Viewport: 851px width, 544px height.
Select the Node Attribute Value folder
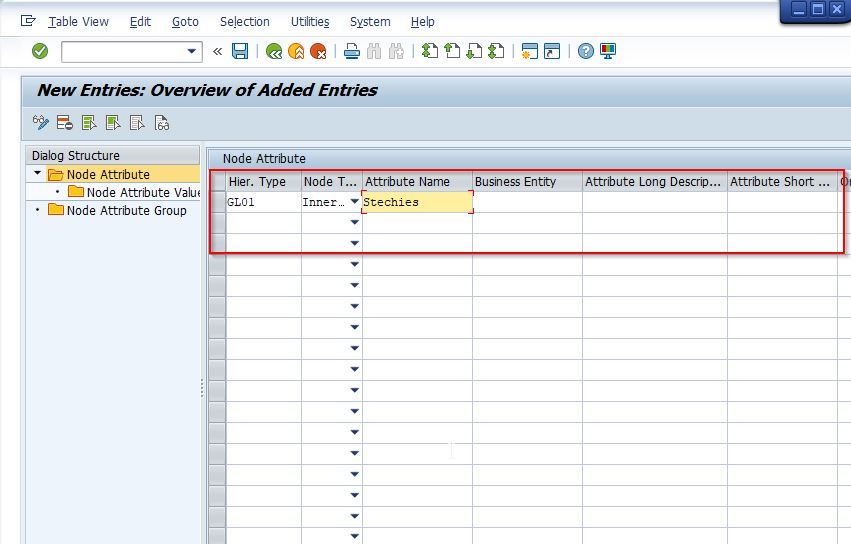point(134,192)
